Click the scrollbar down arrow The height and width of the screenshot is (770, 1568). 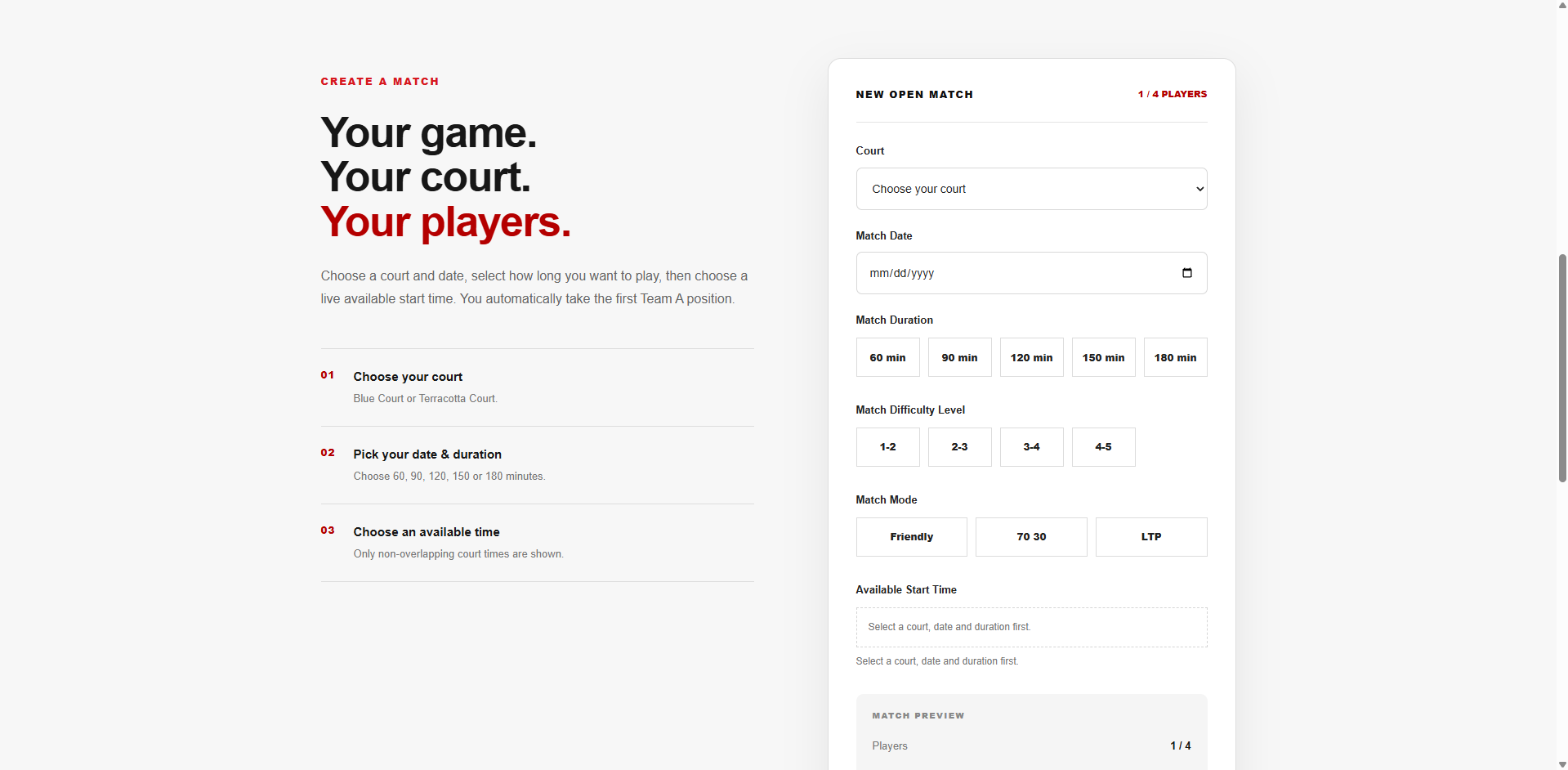[1562, 764]
